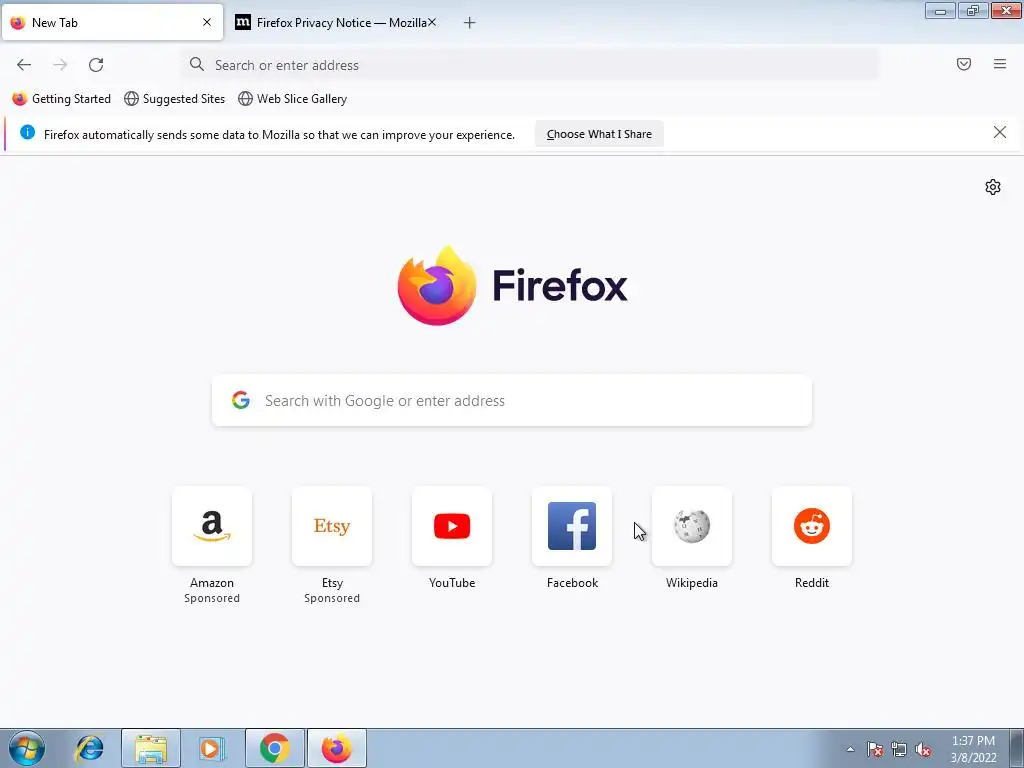Switch to Firefox Privacy Notice tab
The image size is (1024, 768).
point(336,22)
